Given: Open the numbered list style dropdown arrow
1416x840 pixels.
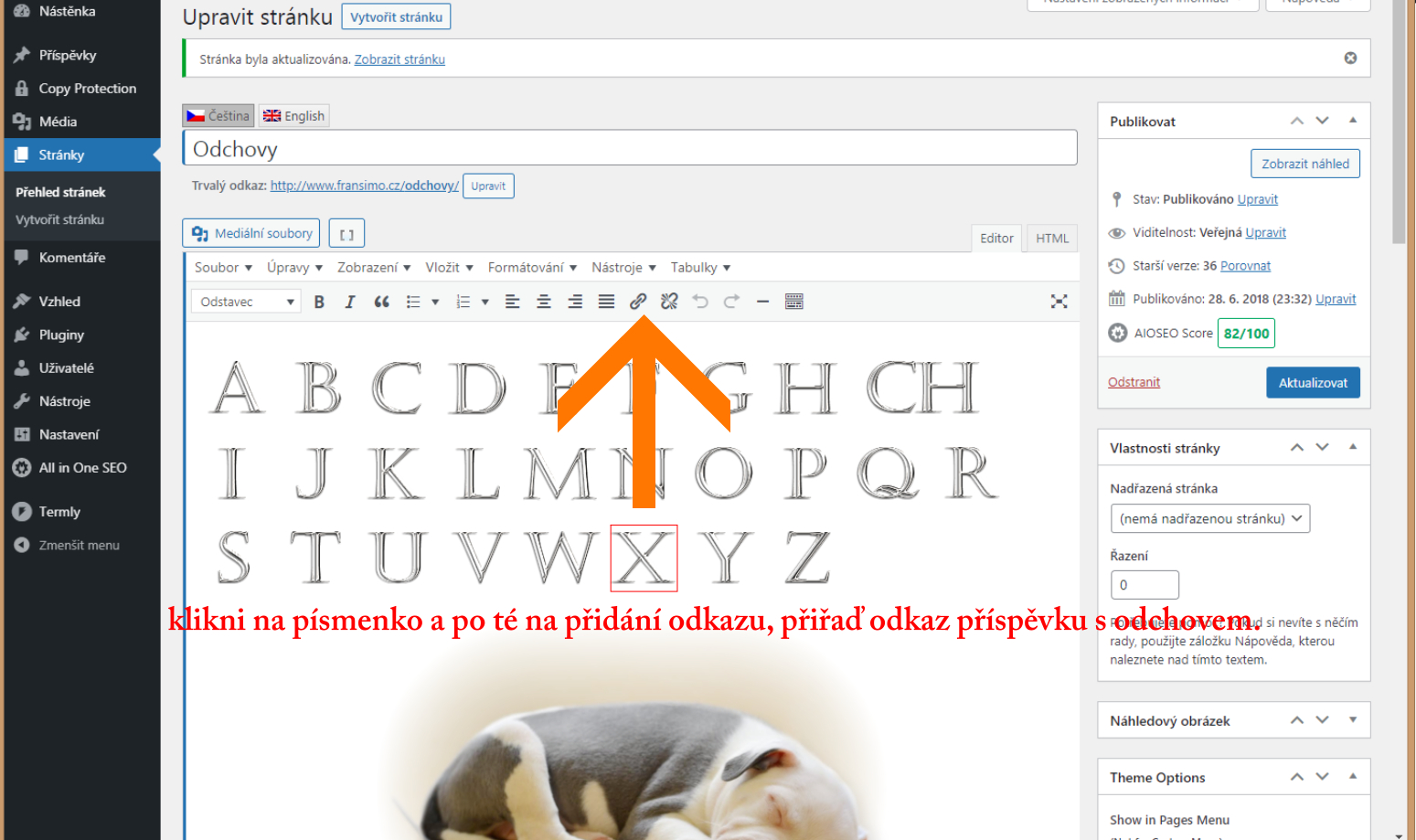Looking at the screenshot, I should [x=484, y=302].
